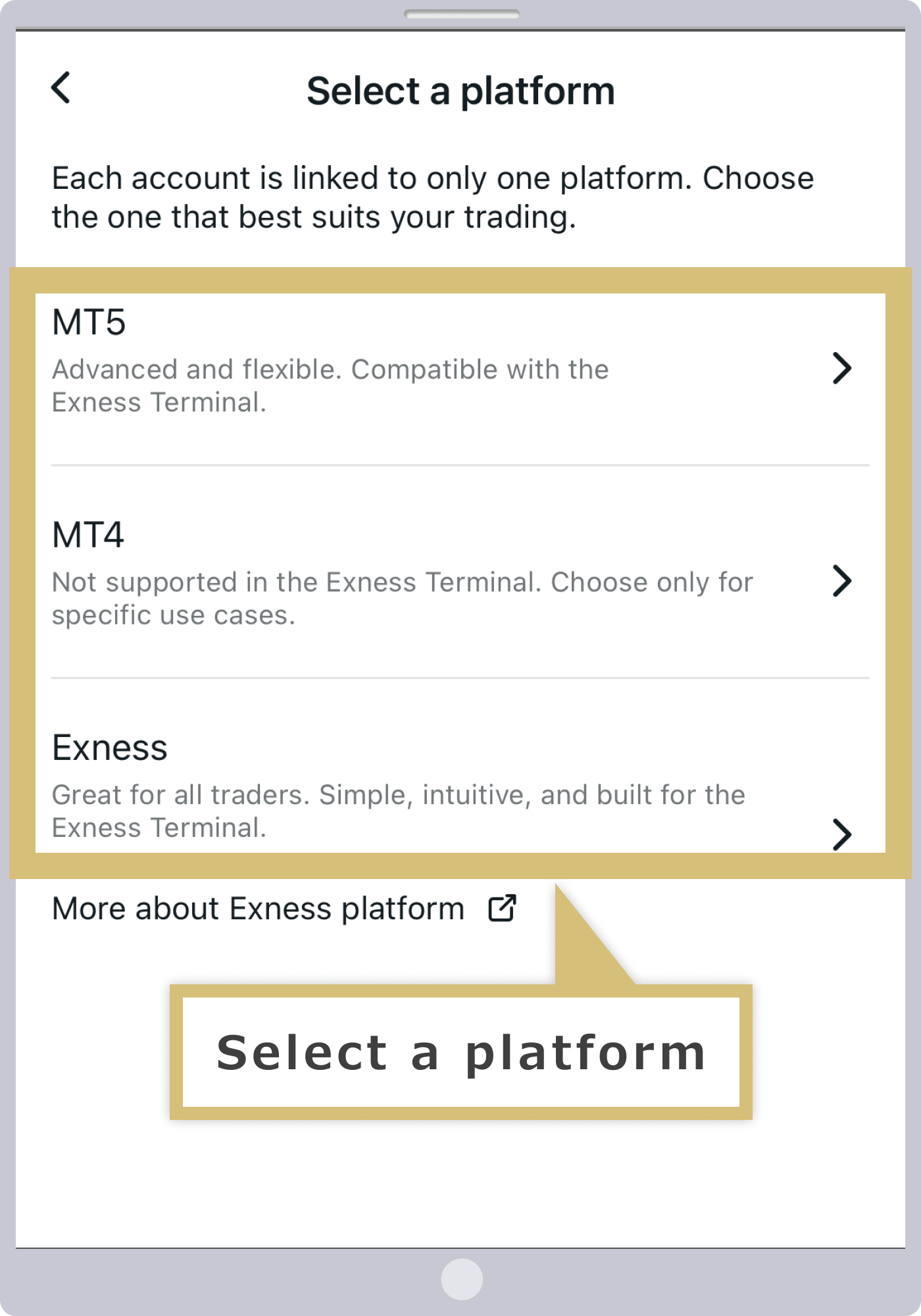Click the 'Select a platform' page title
Image resolution: width=921 pixels, height=1316 pixels.
(460, 91)
